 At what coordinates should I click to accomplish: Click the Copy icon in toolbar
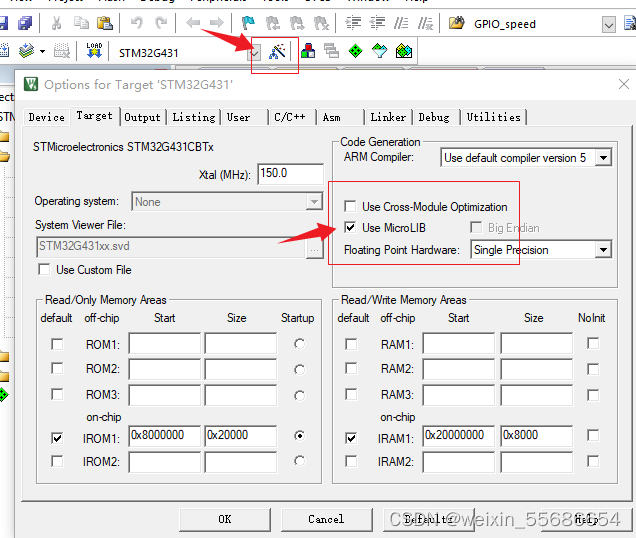(x=81, y=23)
